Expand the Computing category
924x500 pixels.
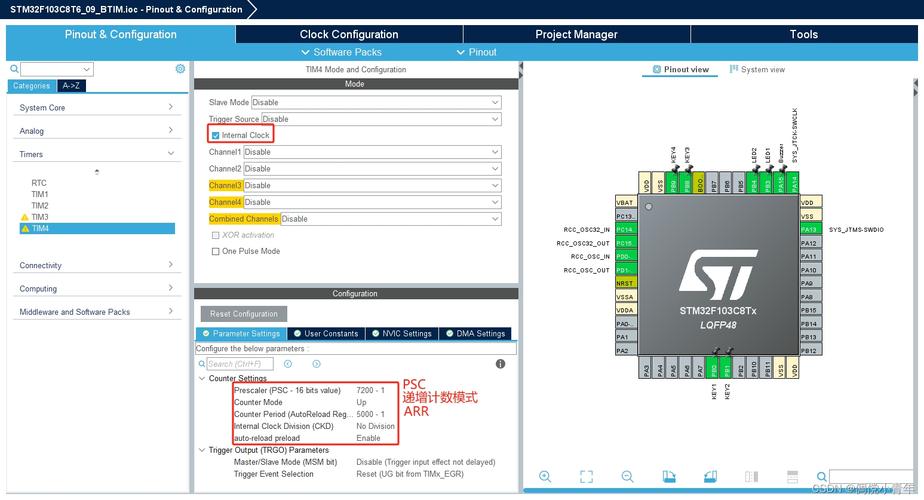[96, 288]
